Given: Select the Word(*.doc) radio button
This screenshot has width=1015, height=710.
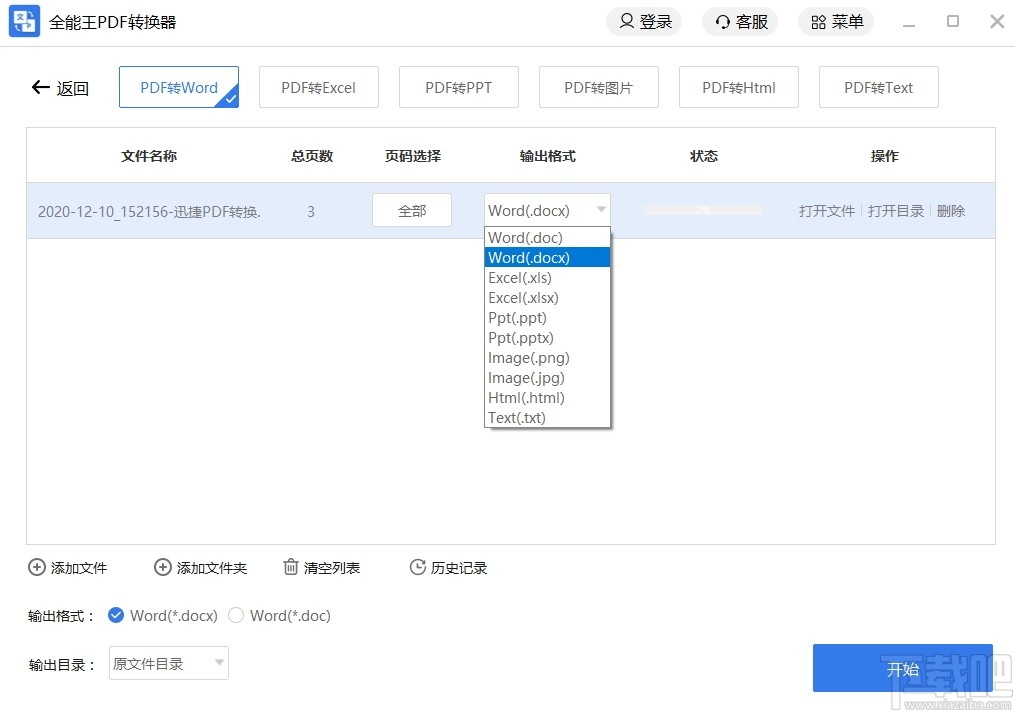Looking at the screenshot, I should pos(237,616).
